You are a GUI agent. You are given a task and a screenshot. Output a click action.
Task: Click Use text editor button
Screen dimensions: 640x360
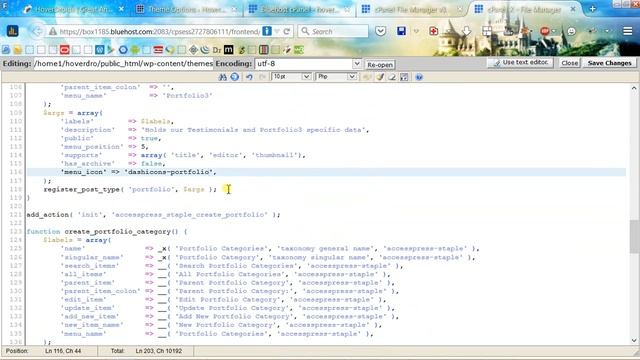[520, 62]
